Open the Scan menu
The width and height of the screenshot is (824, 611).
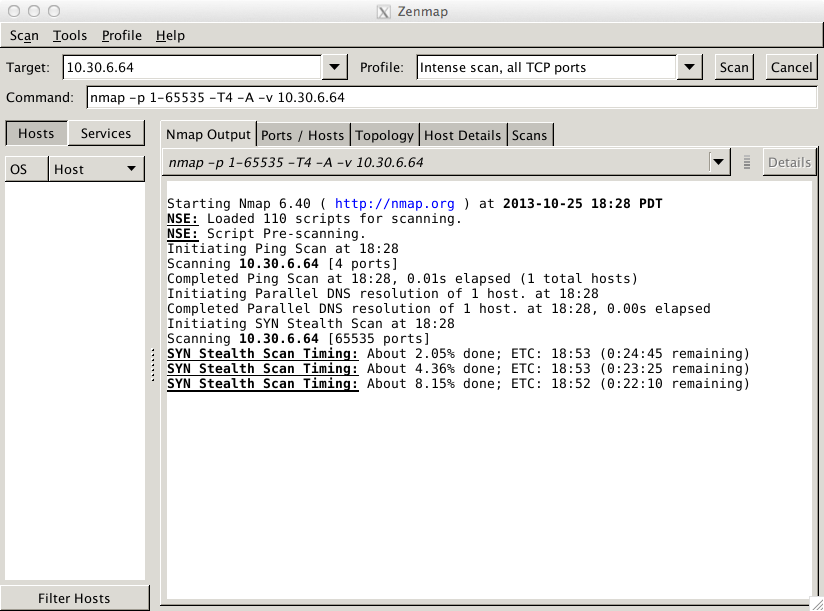coord(24,35)
